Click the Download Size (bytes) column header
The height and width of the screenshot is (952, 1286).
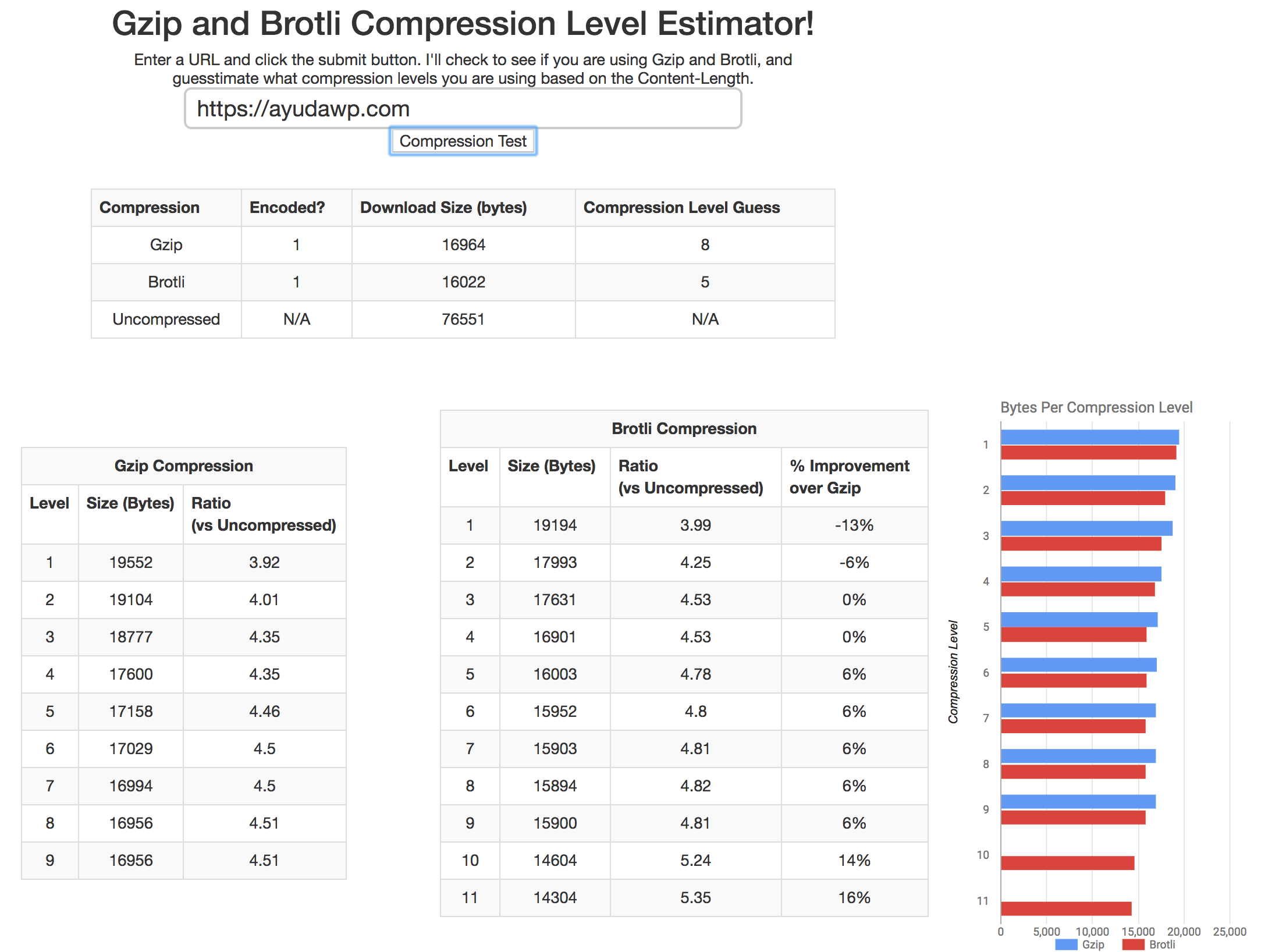click(x=443, y=208)
